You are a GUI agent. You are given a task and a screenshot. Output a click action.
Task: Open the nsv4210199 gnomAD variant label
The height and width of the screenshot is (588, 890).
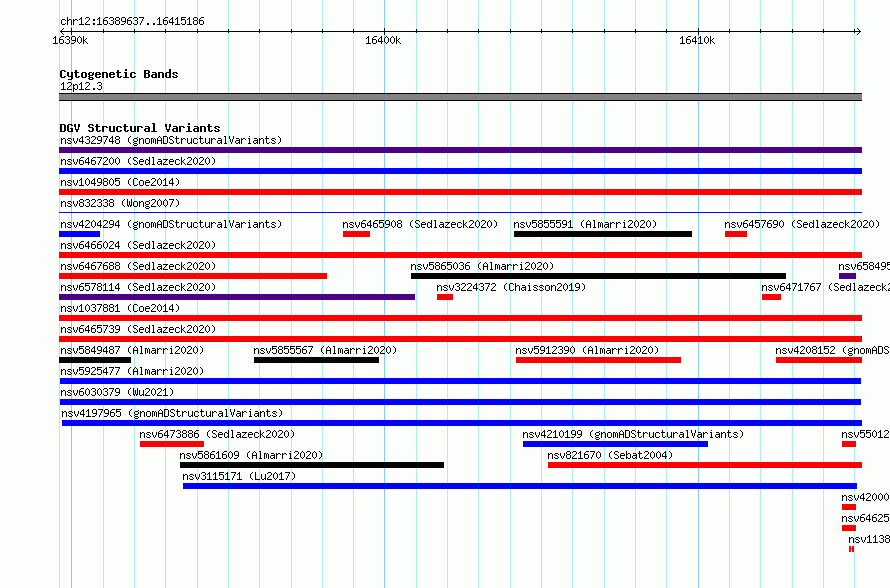point(633,434)
